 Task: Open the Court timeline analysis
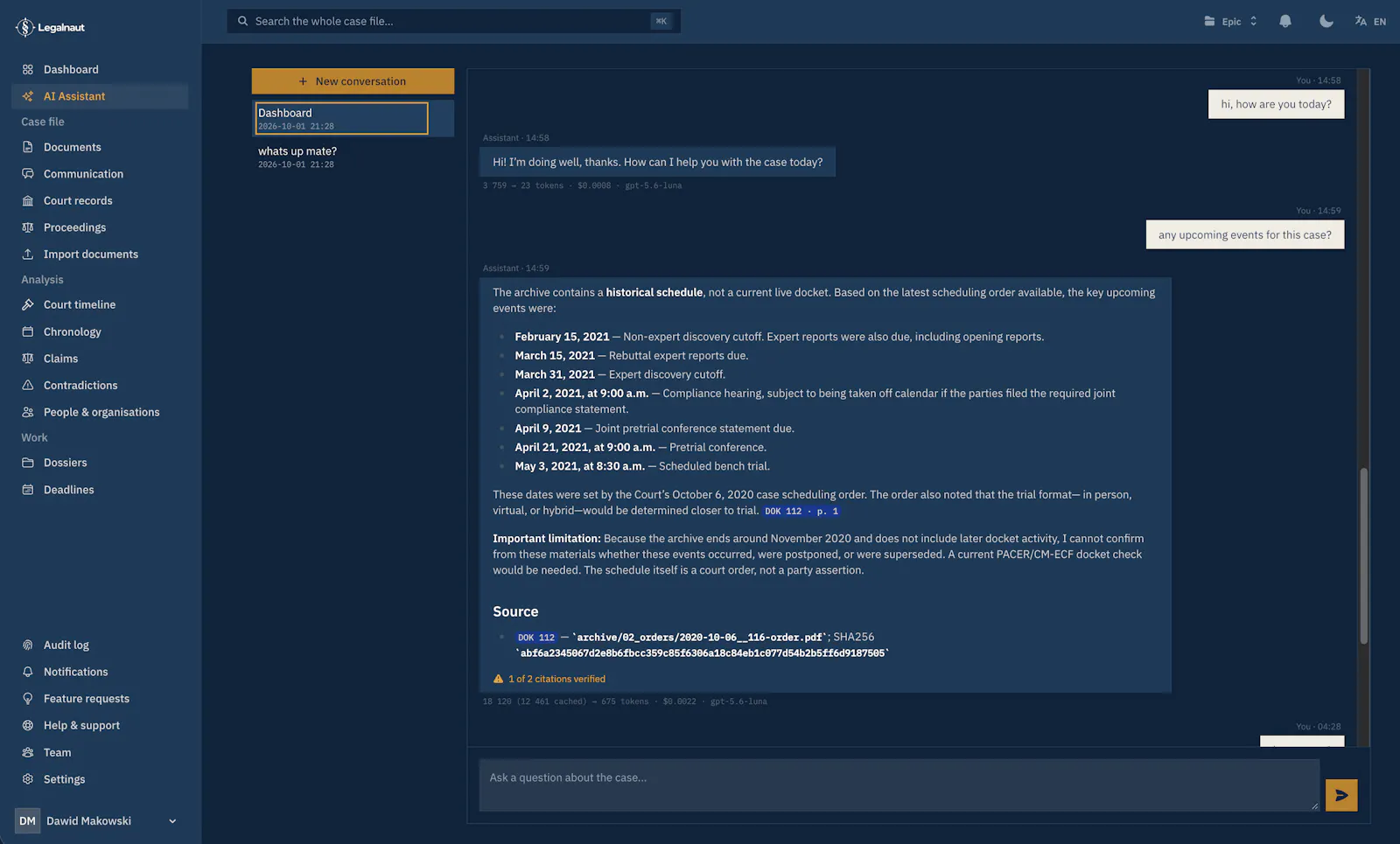(100, 304)
